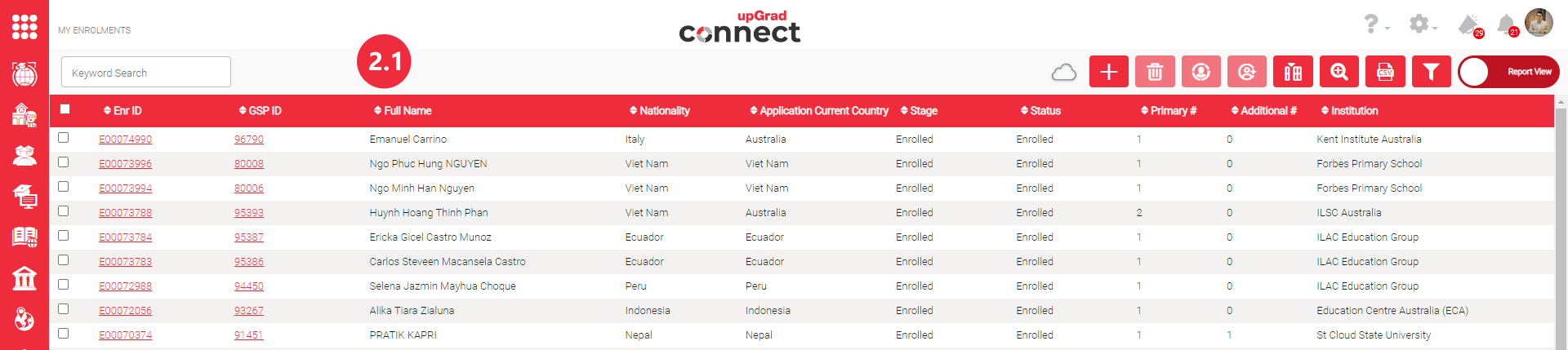The image size is (1568, 350).
Task: Click the zoom magnifier search icon
Action: click(1339, 72)
